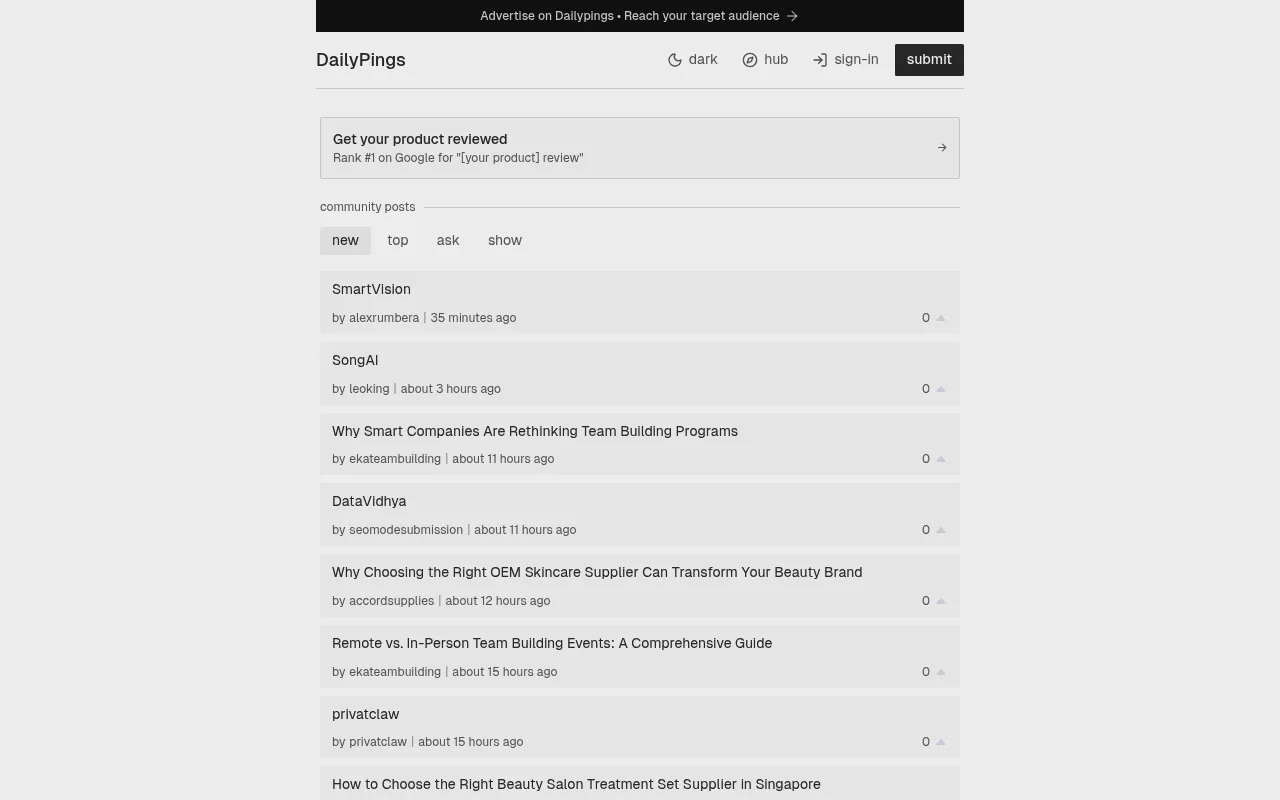
Task: Click the DailyPings logo
Action: 360,60
